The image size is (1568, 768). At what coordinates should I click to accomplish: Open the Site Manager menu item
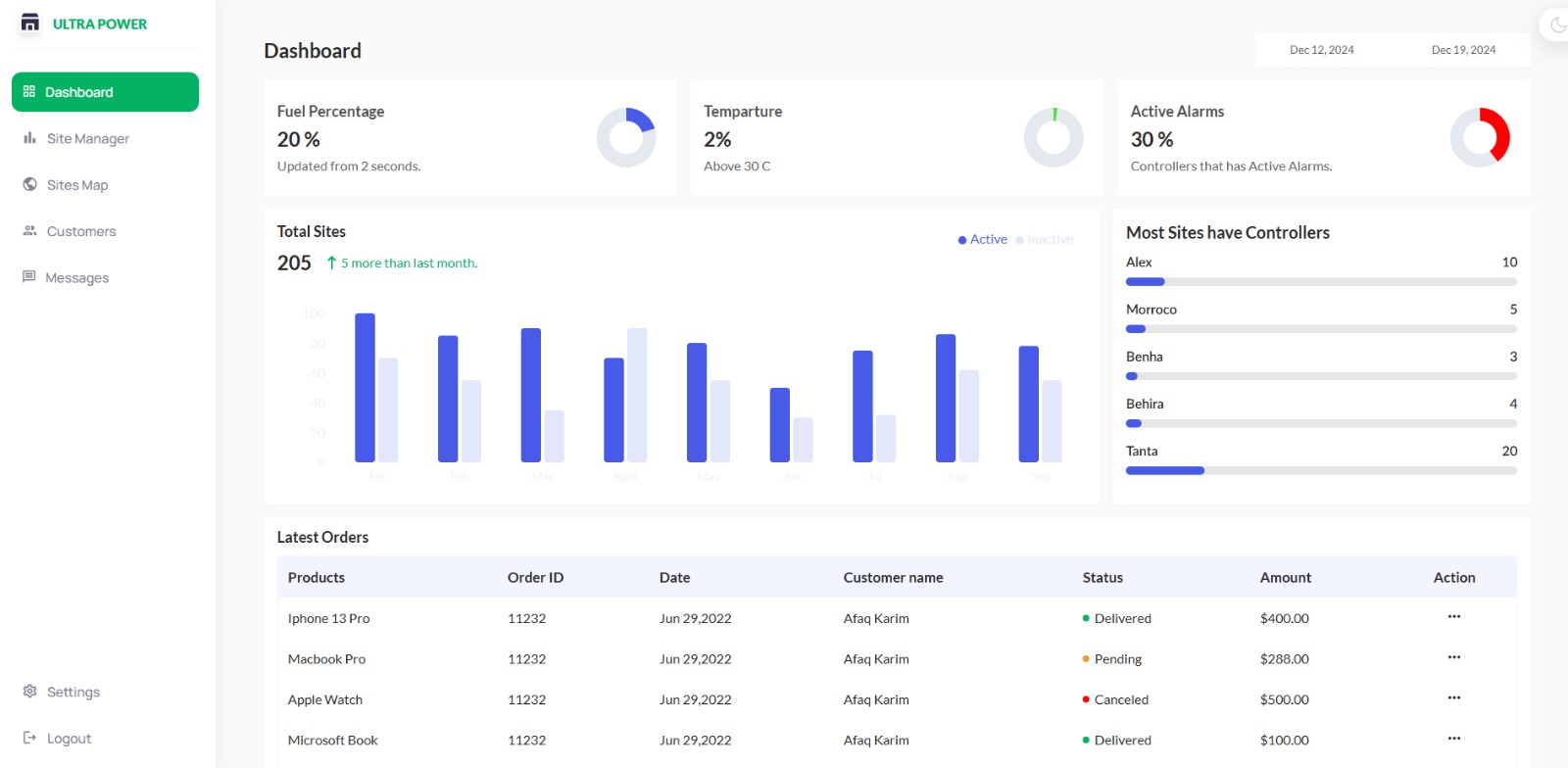tap(87, 139)
